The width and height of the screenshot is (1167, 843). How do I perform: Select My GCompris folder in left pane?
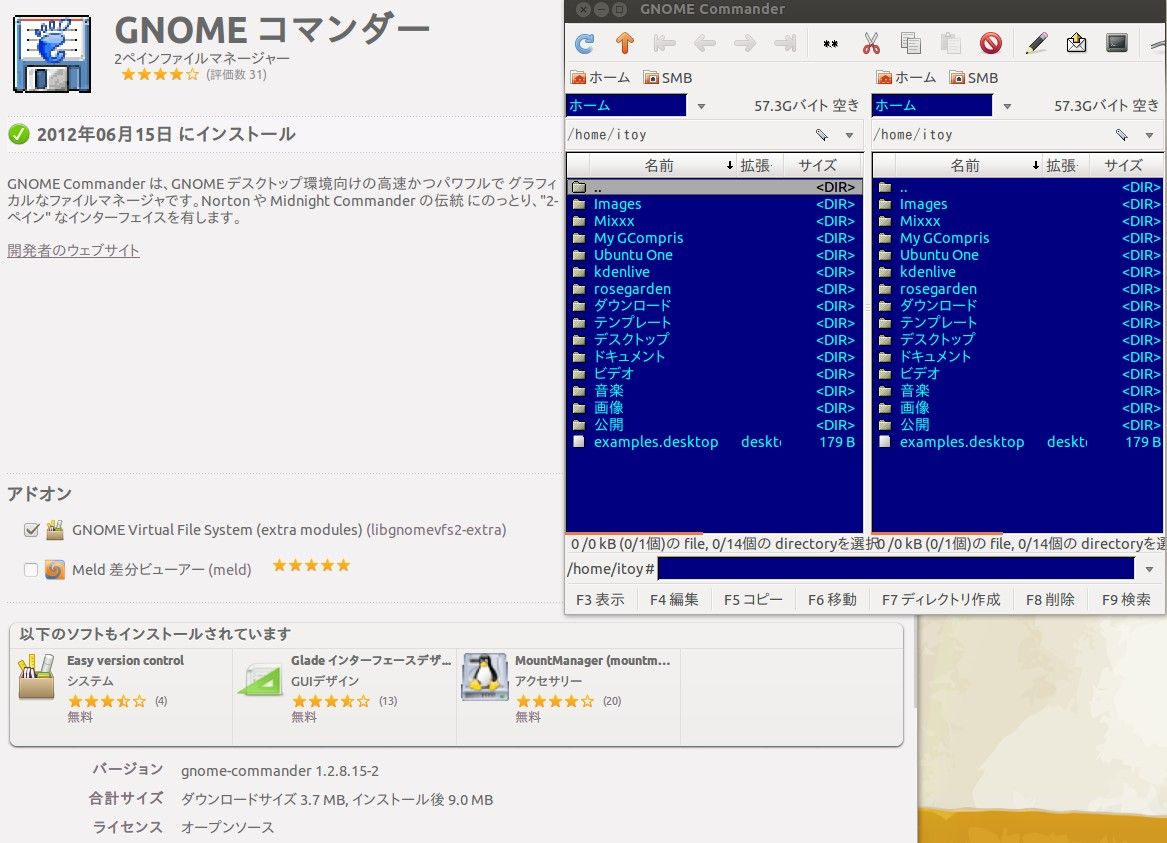[x=714, y=238]
